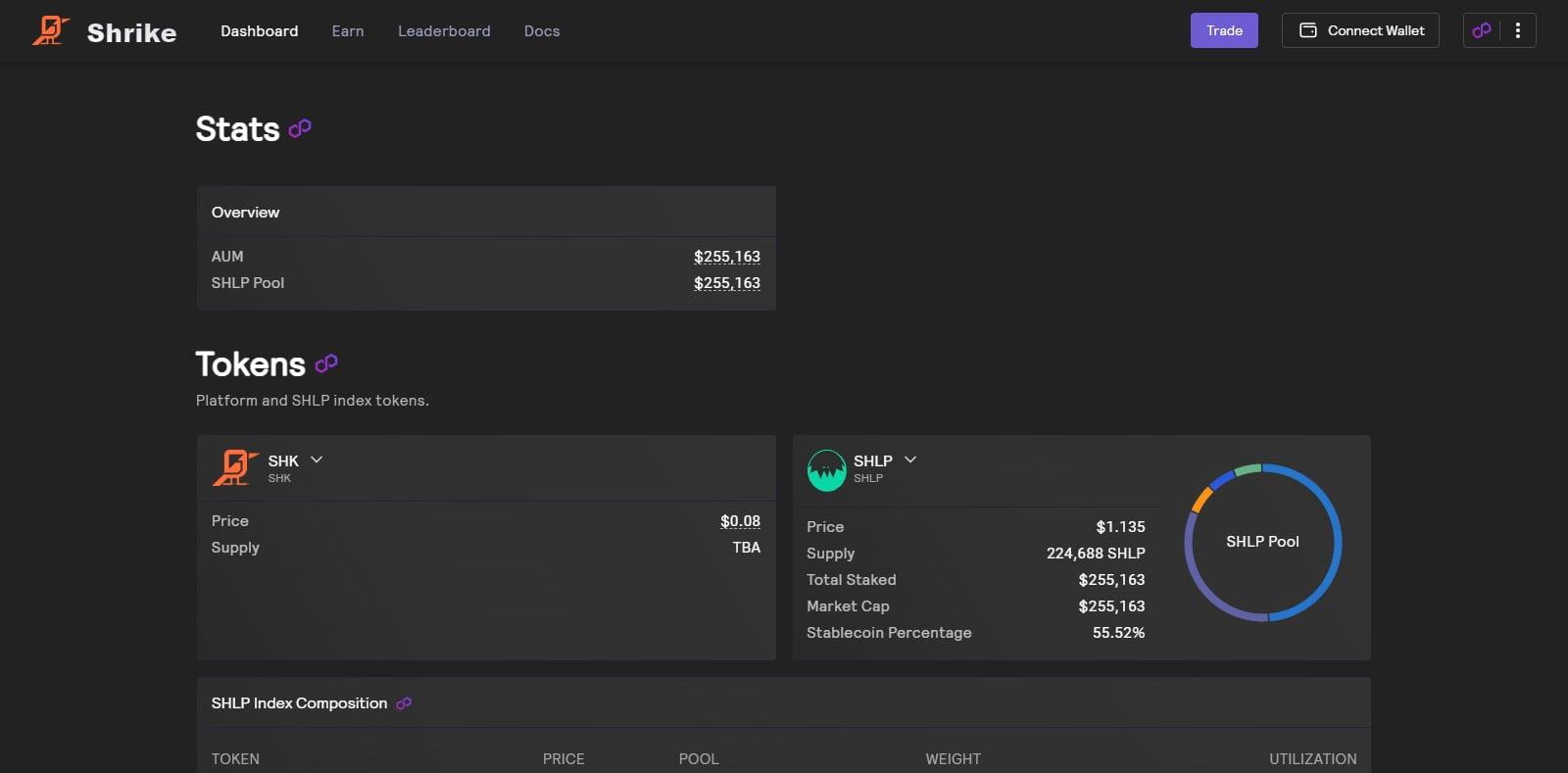The width and height of the screenshot is (1568, 773).
Task: Click the chain icon beside Stats heading
Action: 300,128
